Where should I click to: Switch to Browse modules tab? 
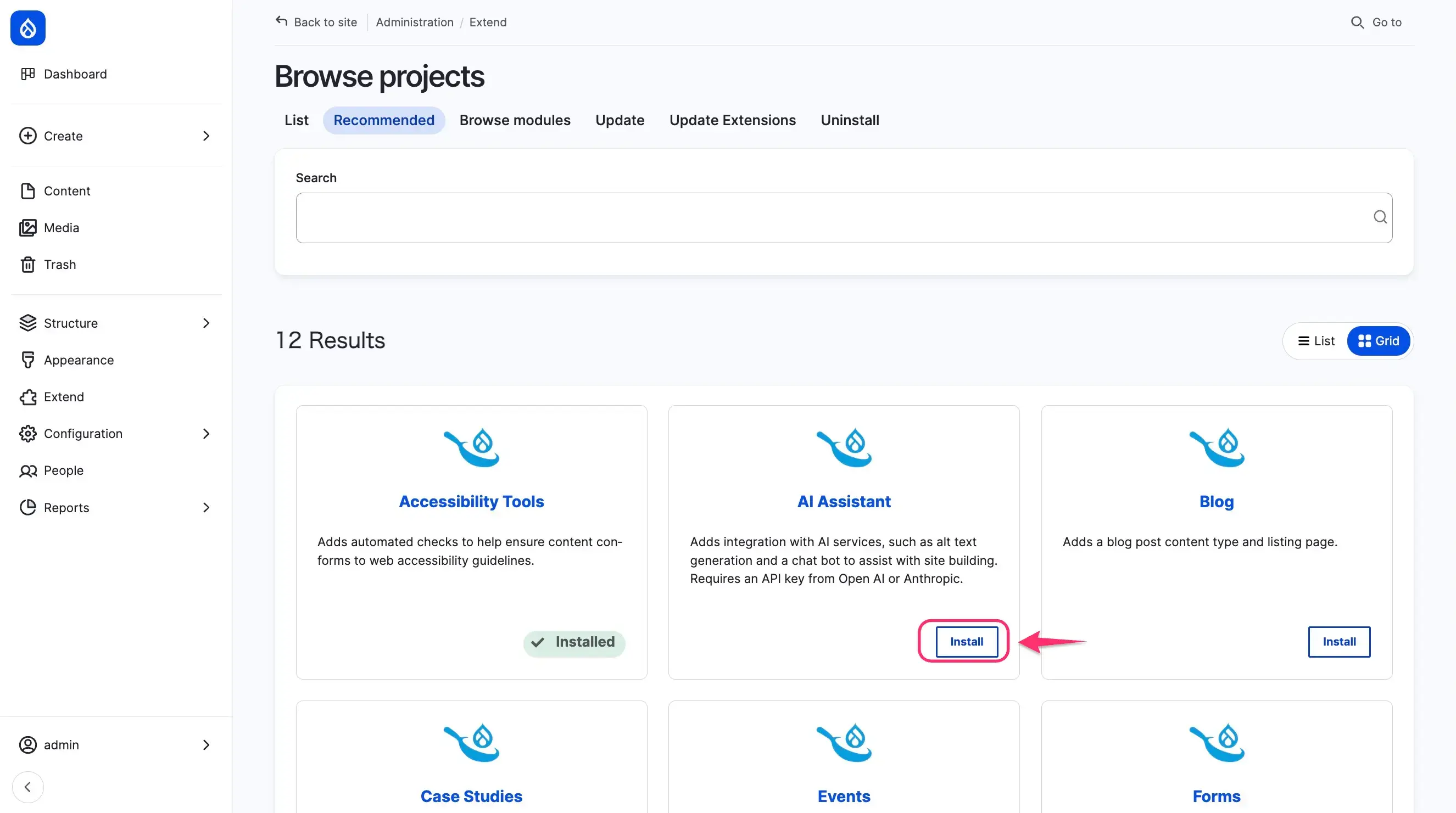pos(514,120)
